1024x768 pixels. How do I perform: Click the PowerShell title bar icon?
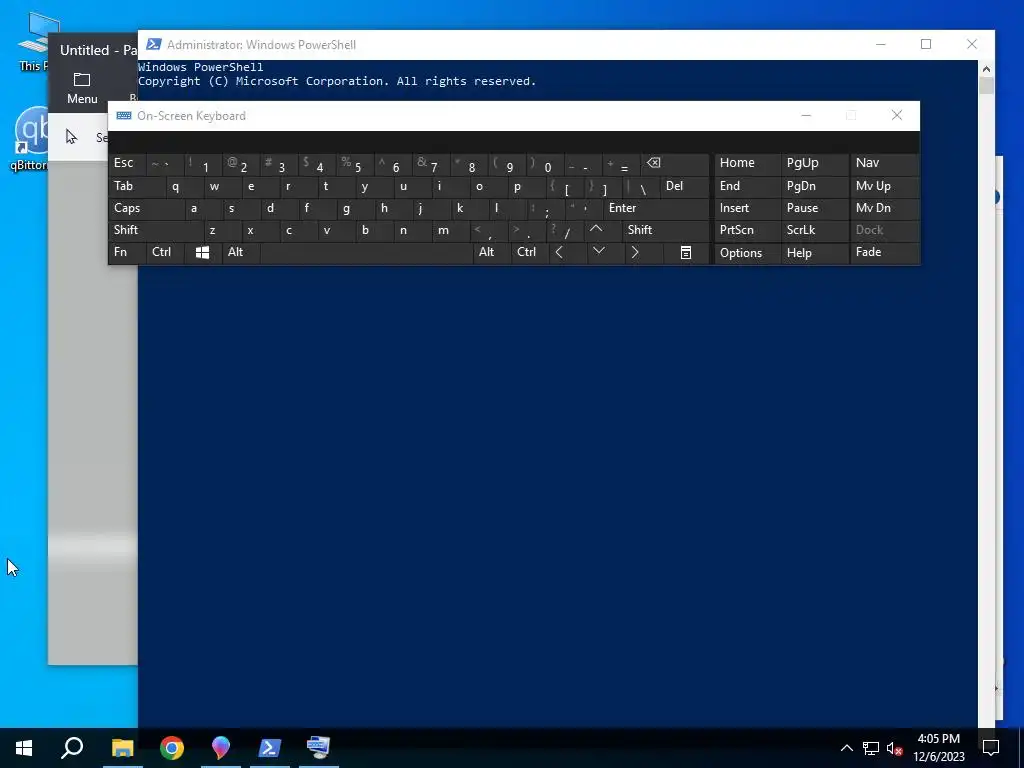coord(153,44)
